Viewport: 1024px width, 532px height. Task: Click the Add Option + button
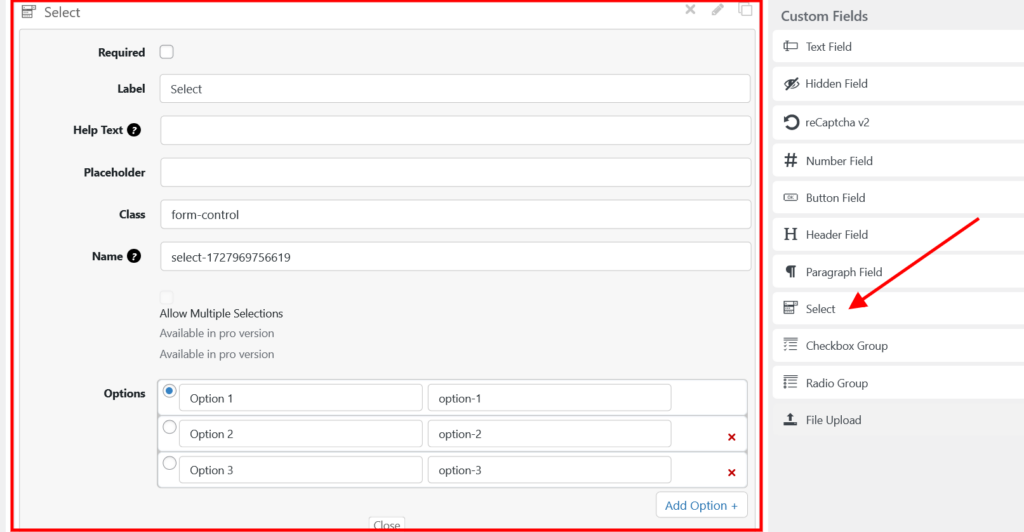tap(700, 505)
